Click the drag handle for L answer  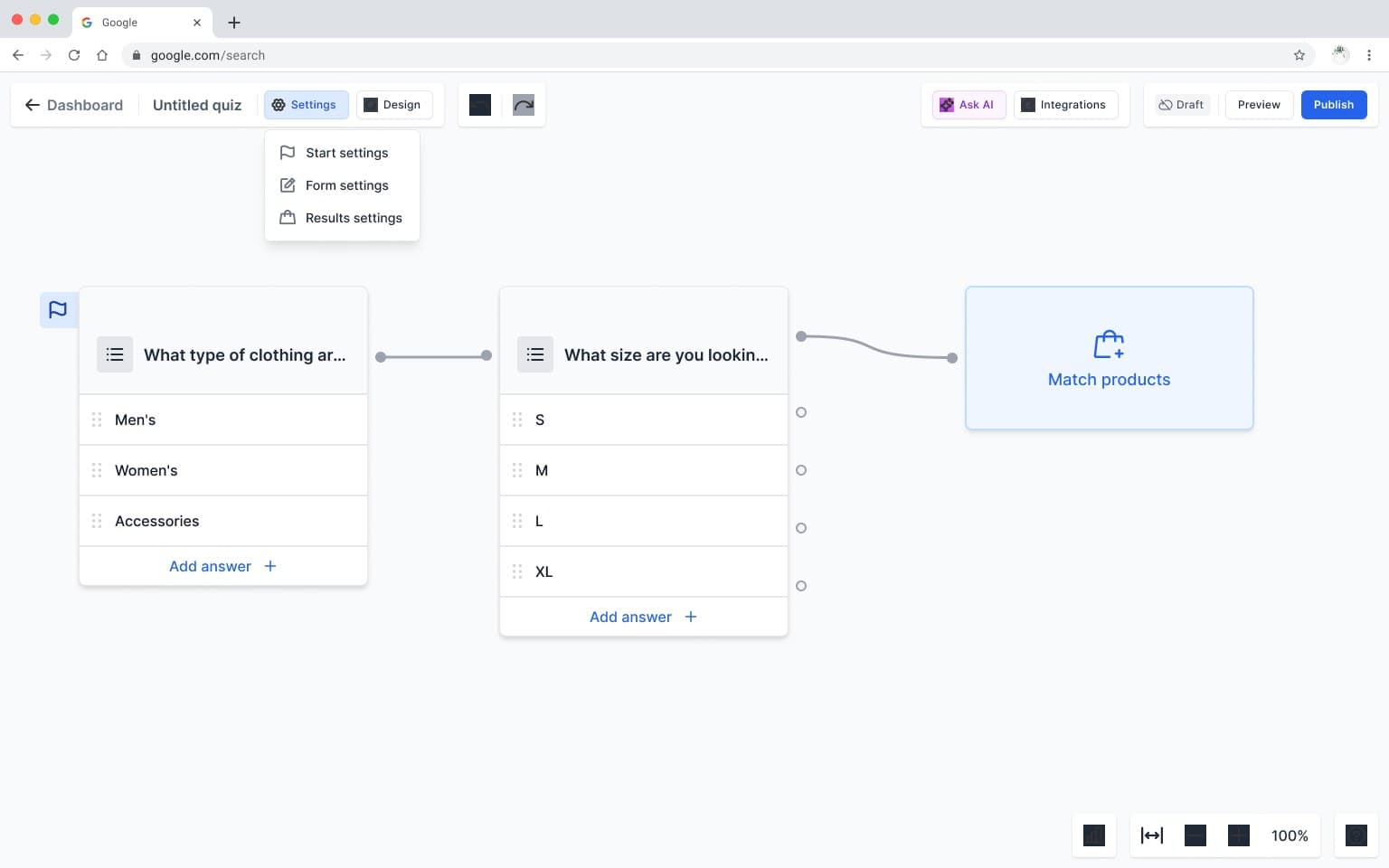coord(517,521)
